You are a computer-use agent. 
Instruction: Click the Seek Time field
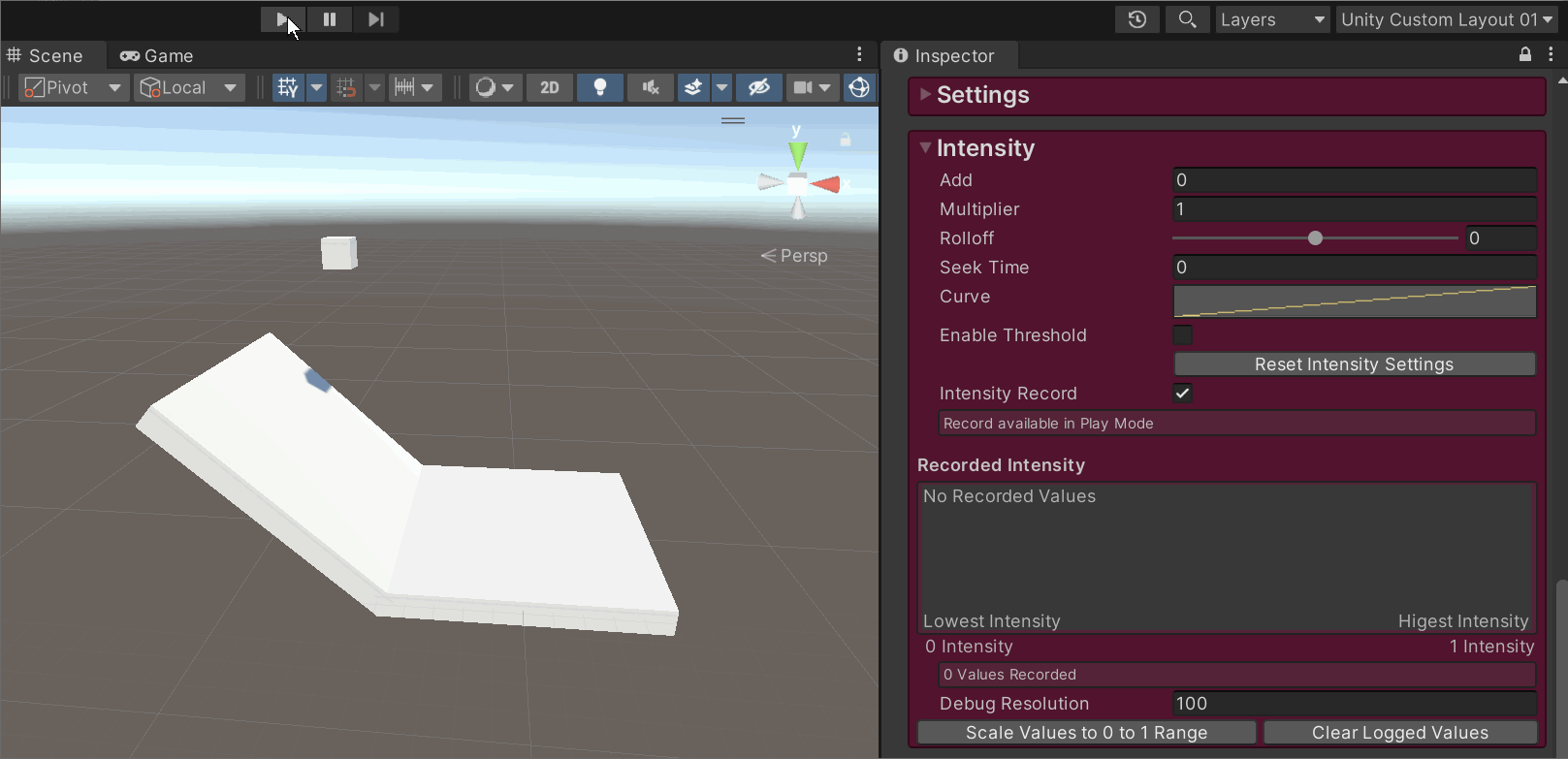tap(1355, 268)
